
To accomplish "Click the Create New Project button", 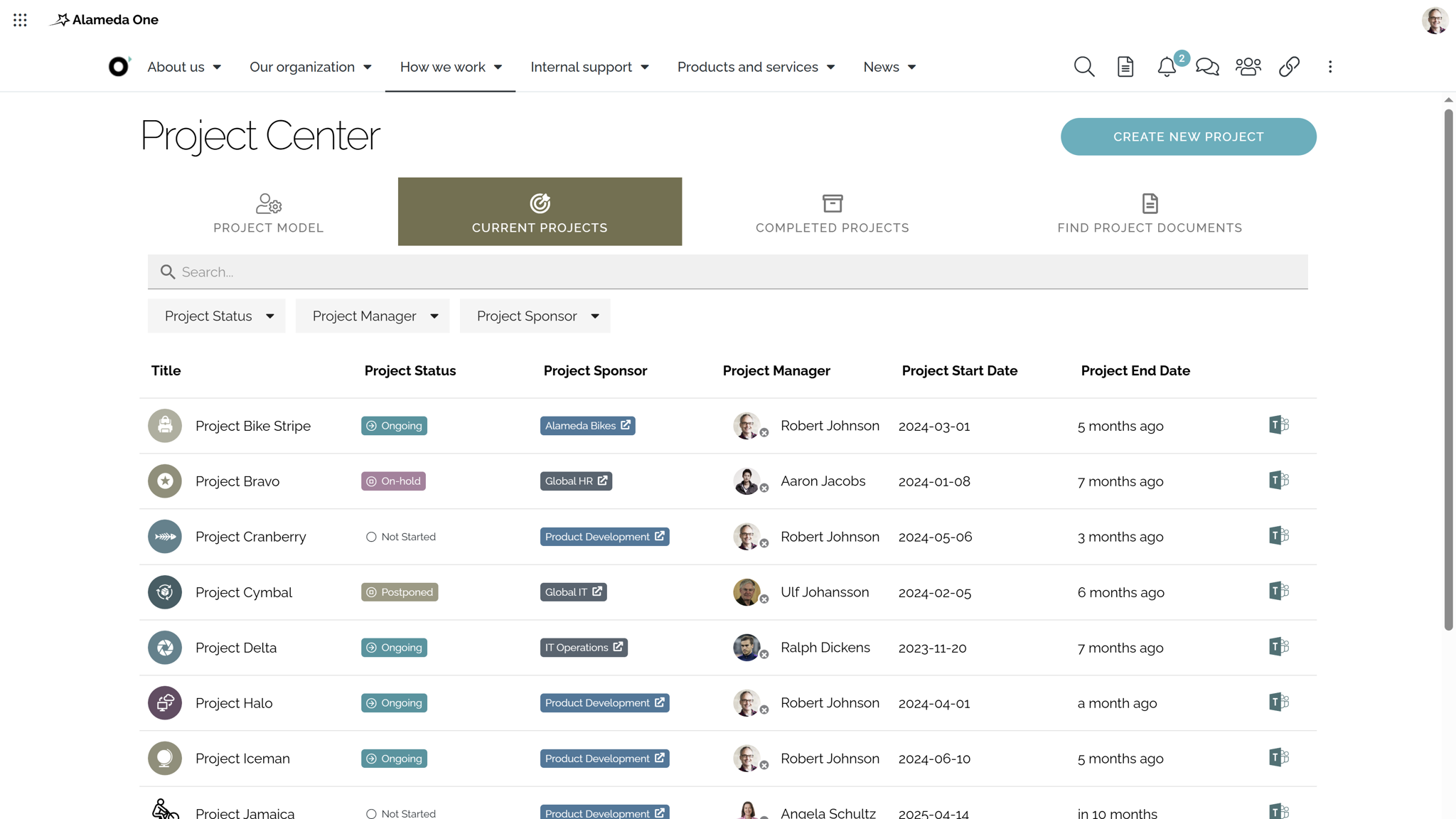I will click(x=1189, y=136).
